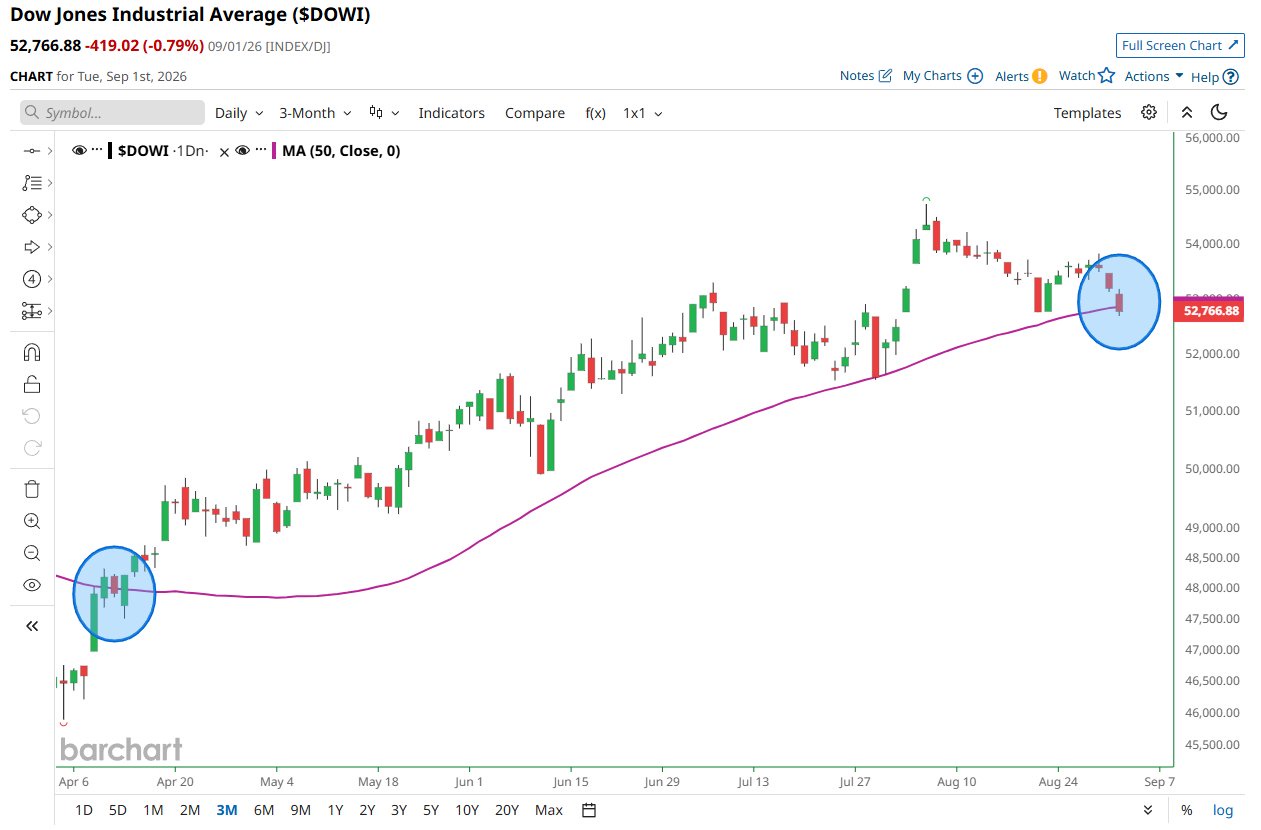Open Templates
Image resolution: width=1261 pixels, height=830 pixels.
coord(1087,113)
